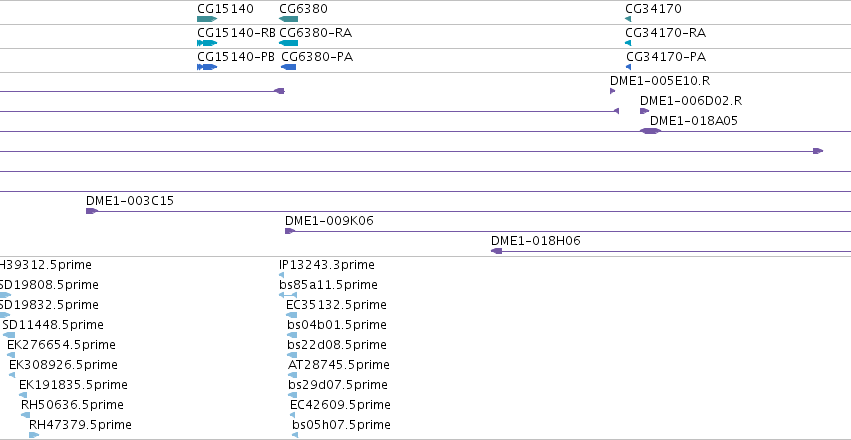The width and height of the screenshot is (851, 440).
Task: Select the SD11448.5prime EST glyph
Action: [9, 335]
